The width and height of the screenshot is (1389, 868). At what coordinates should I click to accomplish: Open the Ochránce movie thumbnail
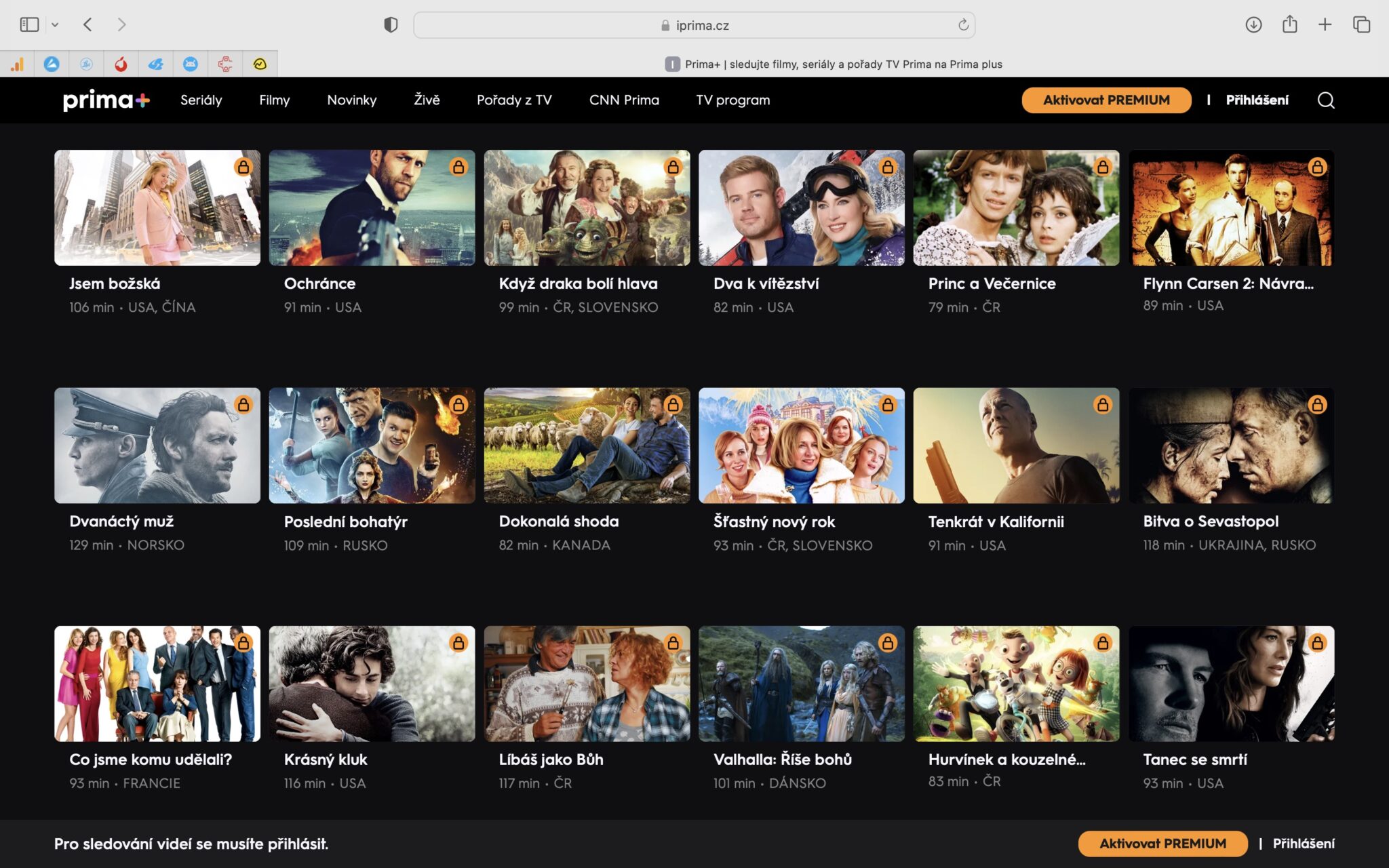tap(372, 208)
